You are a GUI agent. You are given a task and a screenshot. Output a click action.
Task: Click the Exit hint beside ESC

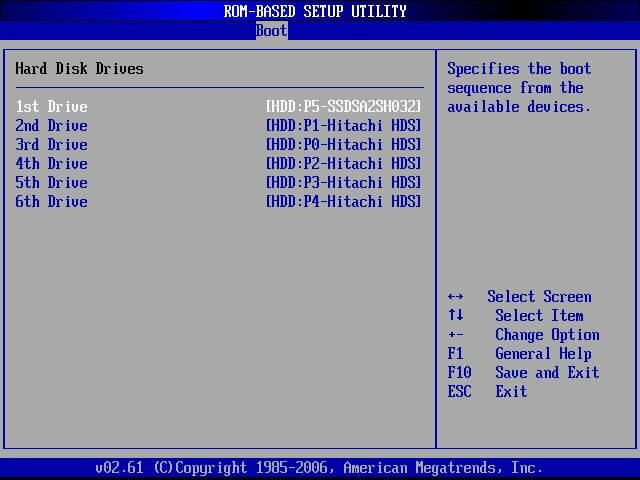pyautogui.click(x=511, y=391)
